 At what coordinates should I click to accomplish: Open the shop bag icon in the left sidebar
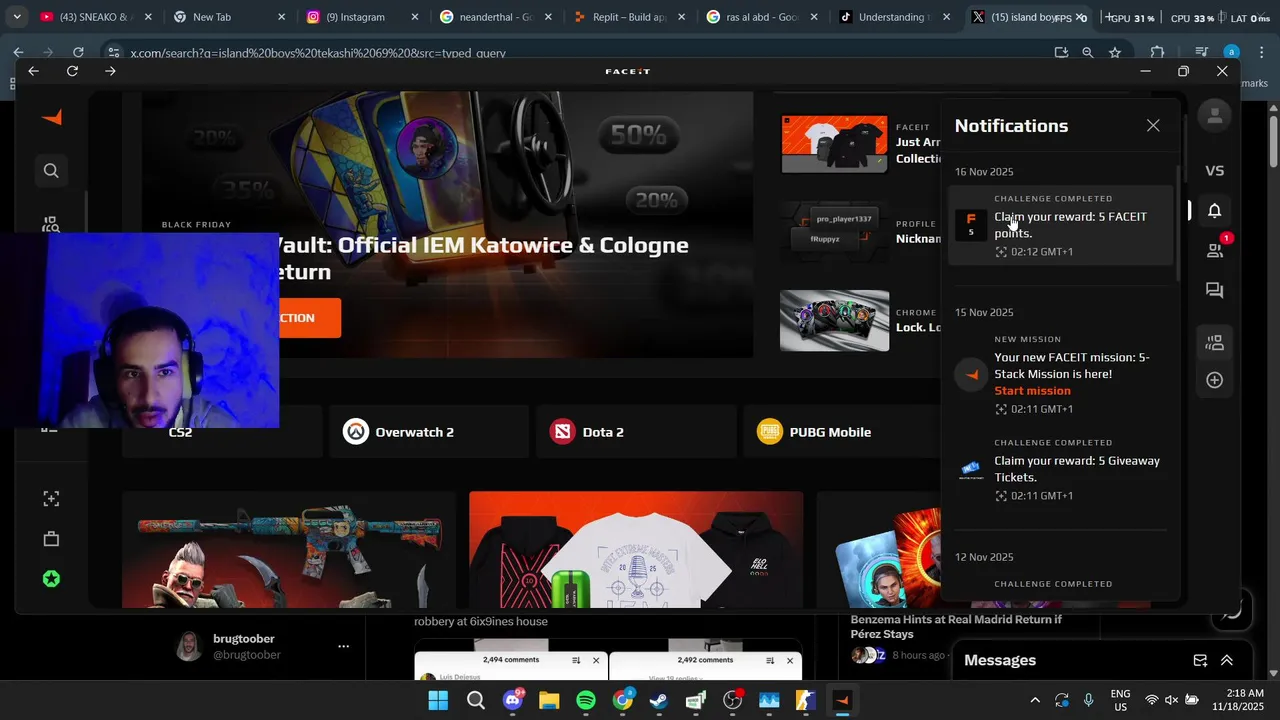click(51, 539)
